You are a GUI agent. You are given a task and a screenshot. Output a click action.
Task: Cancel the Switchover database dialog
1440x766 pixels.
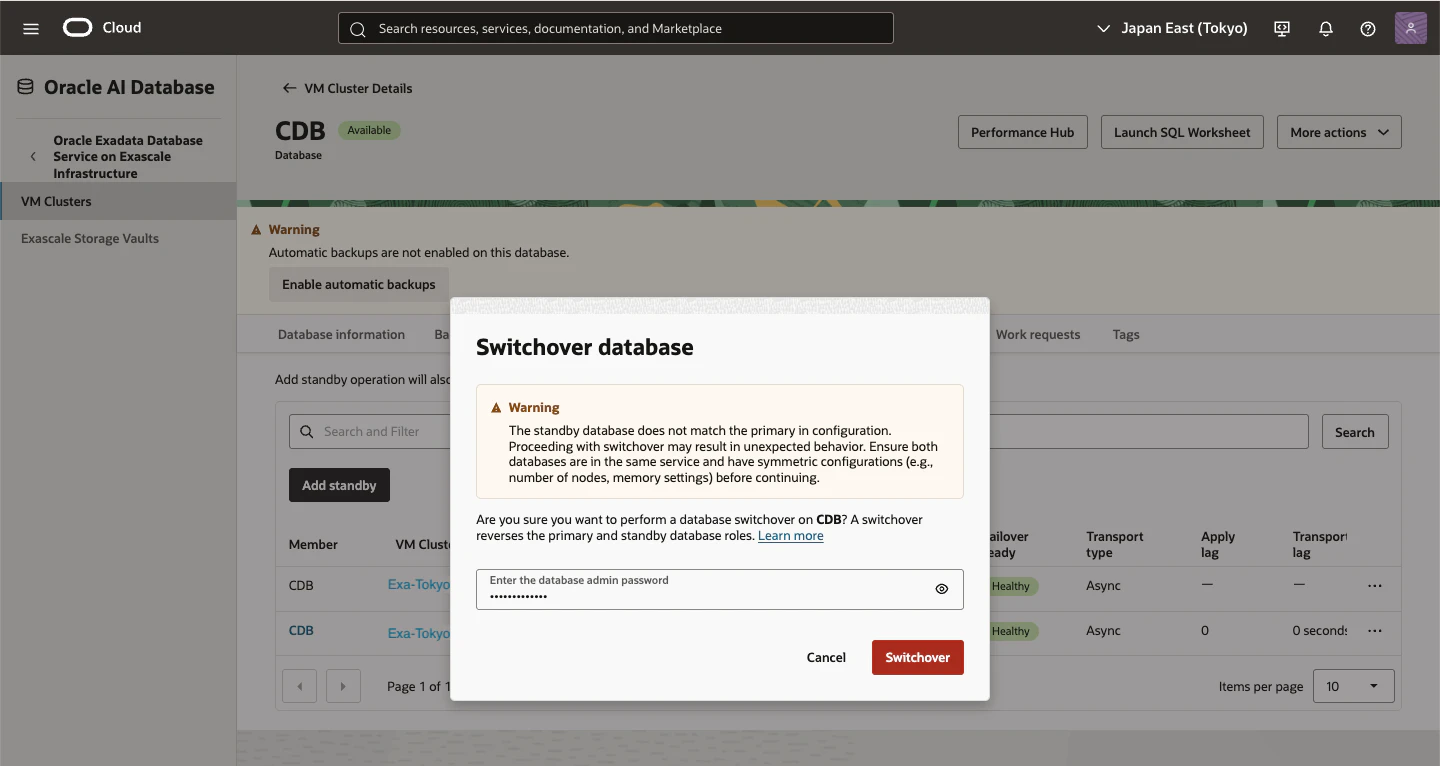(826, 657)
